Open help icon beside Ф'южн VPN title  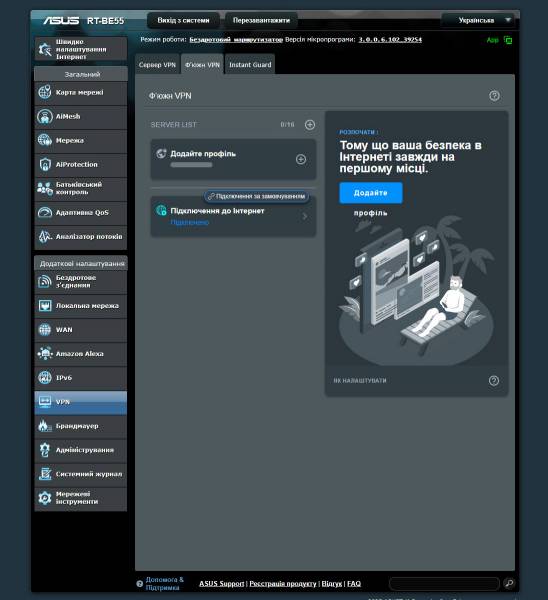pyautogui.click(x=494, y=96)
